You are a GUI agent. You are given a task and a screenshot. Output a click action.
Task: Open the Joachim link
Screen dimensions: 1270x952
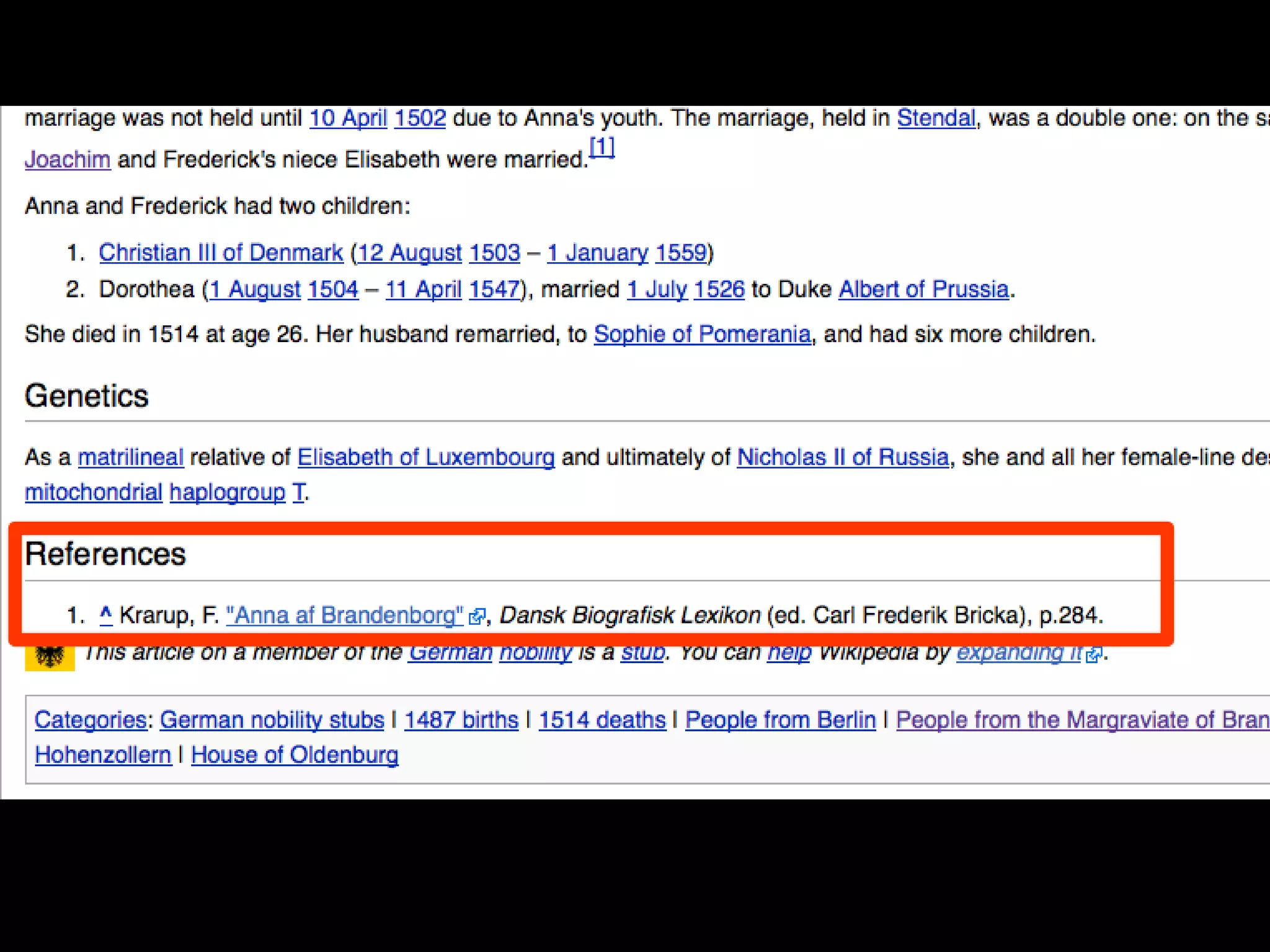(x=68, y=160)
